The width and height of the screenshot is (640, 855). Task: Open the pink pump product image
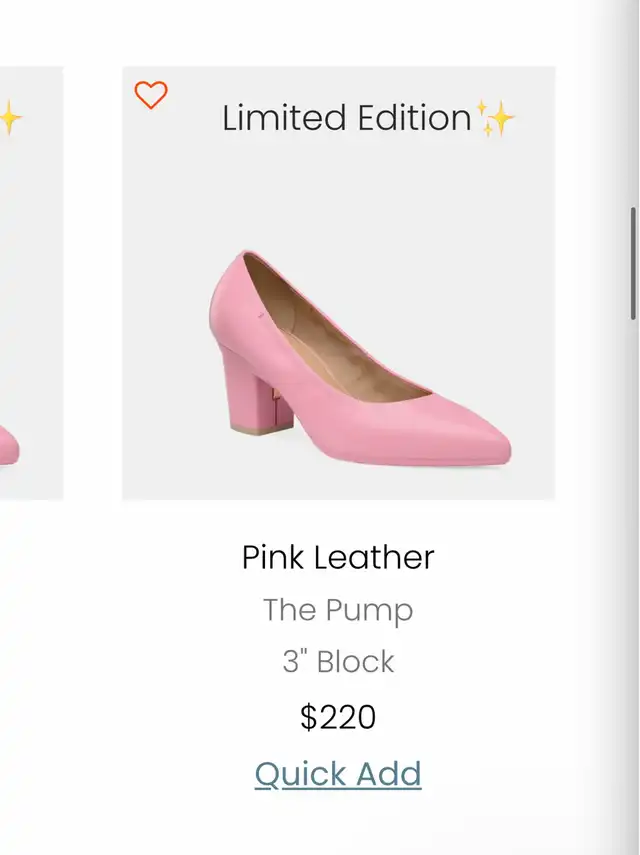coord(339,283)
